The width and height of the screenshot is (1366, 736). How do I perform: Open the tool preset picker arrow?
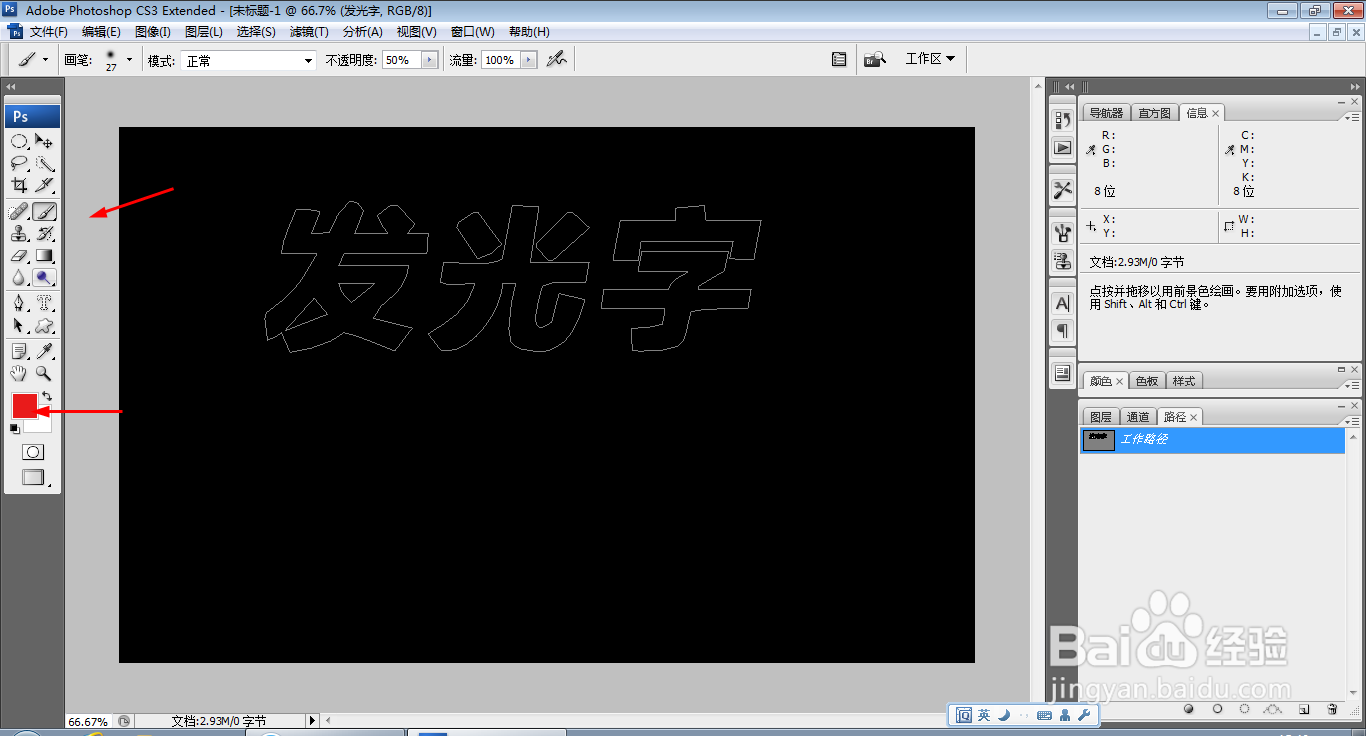click(x=45, y=60)
